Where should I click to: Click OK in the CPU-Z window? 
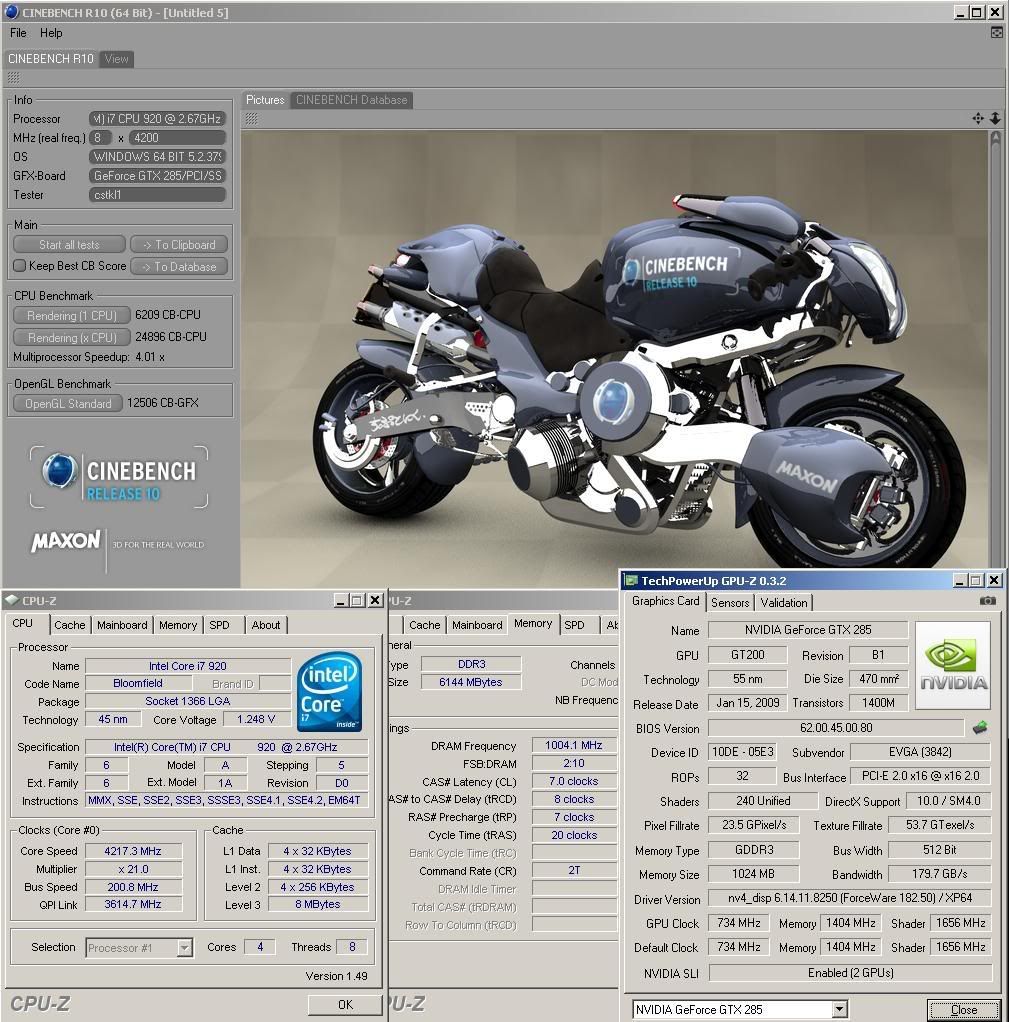(345, 1004)
